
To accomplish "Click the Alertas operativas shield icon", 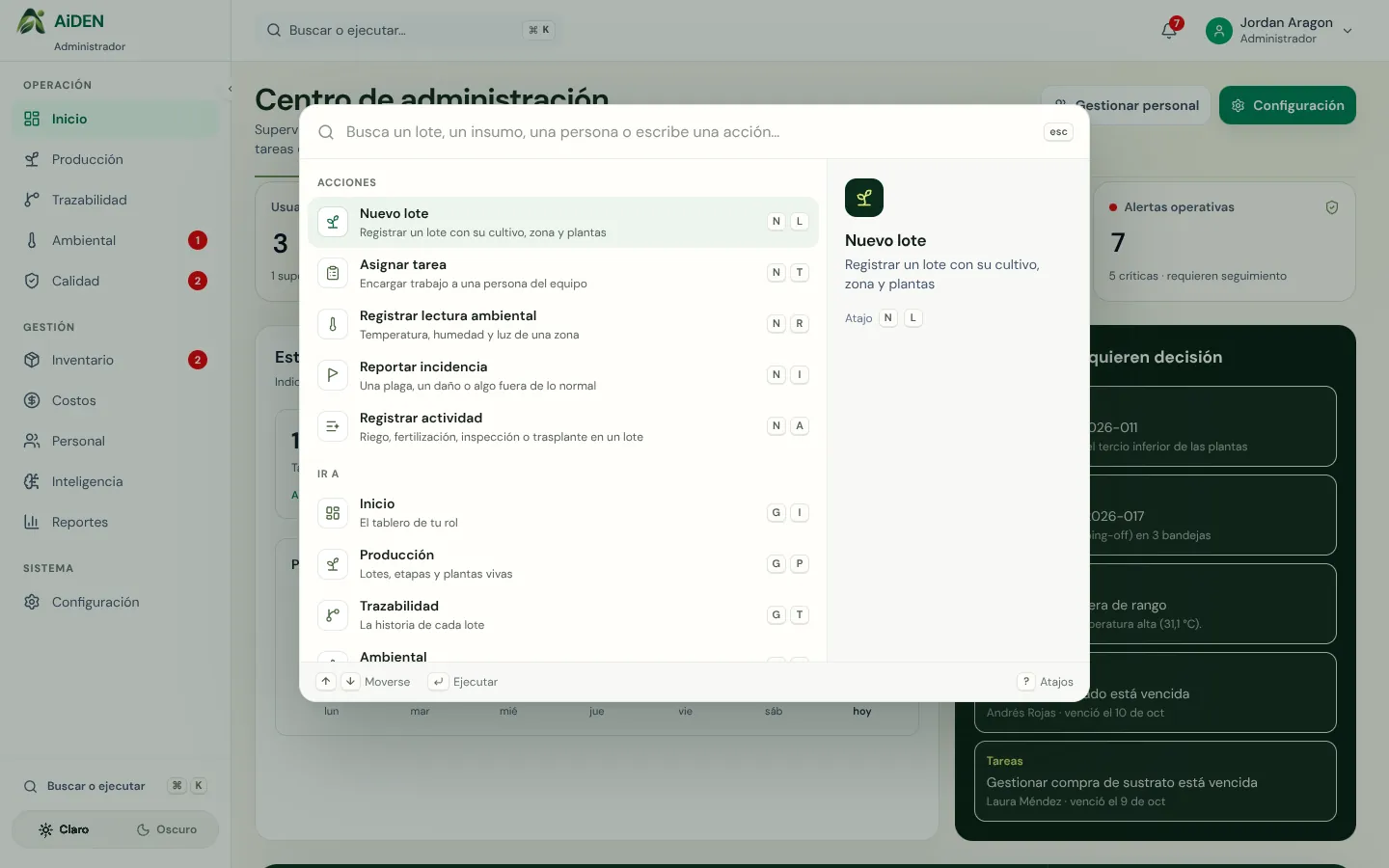I will pyautogui.click(x=1332, y=207).
